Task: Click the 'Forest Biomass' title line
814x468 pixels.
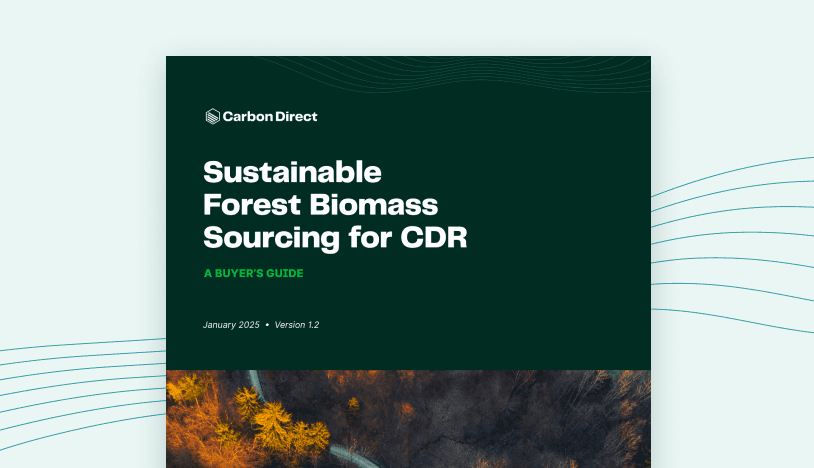Action: 320,204
